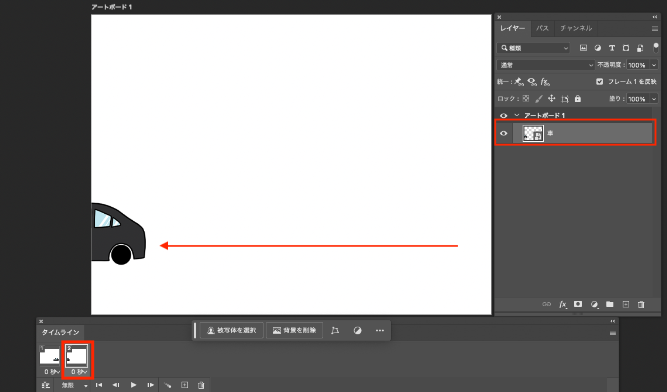Click the adjustment circle icon in contextual bar

coord(357,330)
